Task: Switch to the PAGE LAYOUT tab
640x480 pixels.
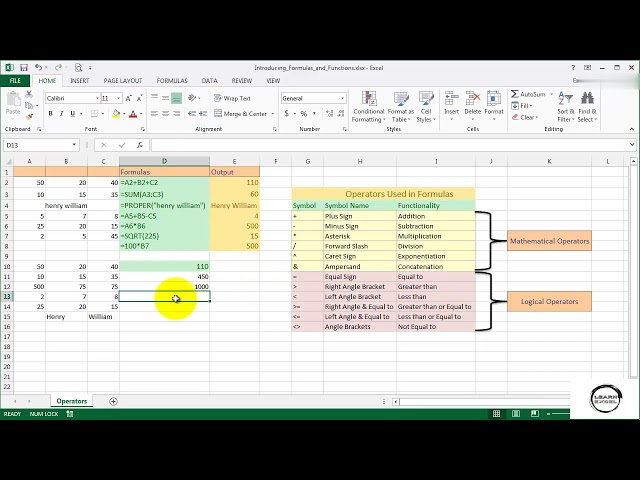Action: point(123,80)
